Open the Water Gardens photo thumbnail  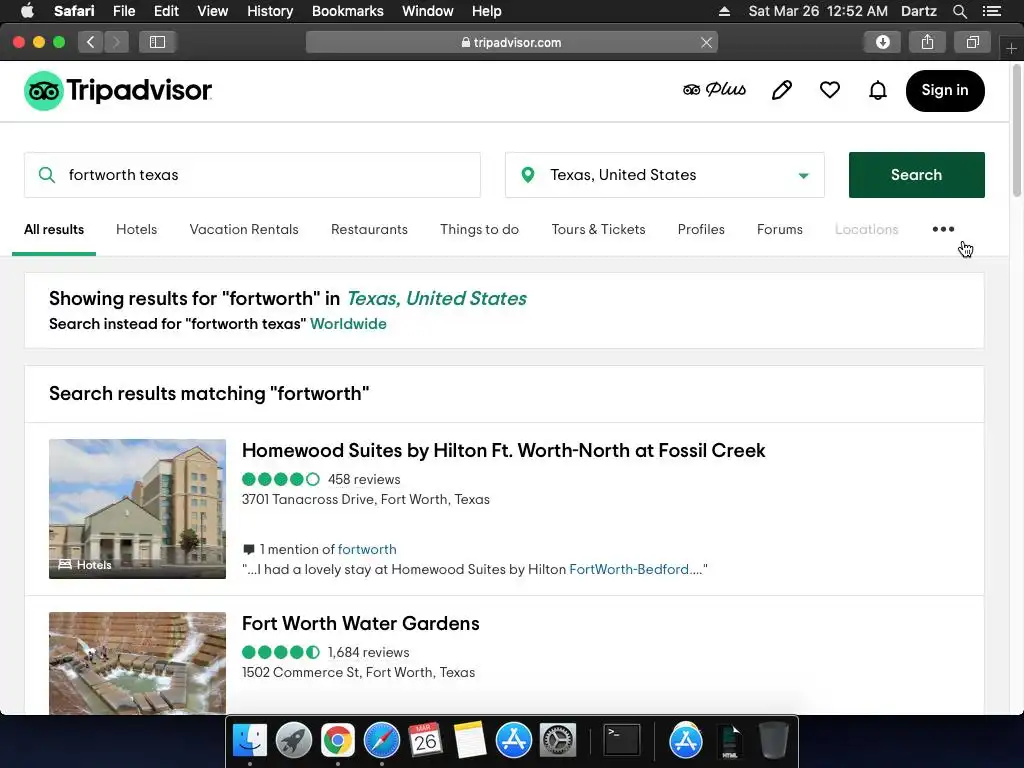(137, 663)
